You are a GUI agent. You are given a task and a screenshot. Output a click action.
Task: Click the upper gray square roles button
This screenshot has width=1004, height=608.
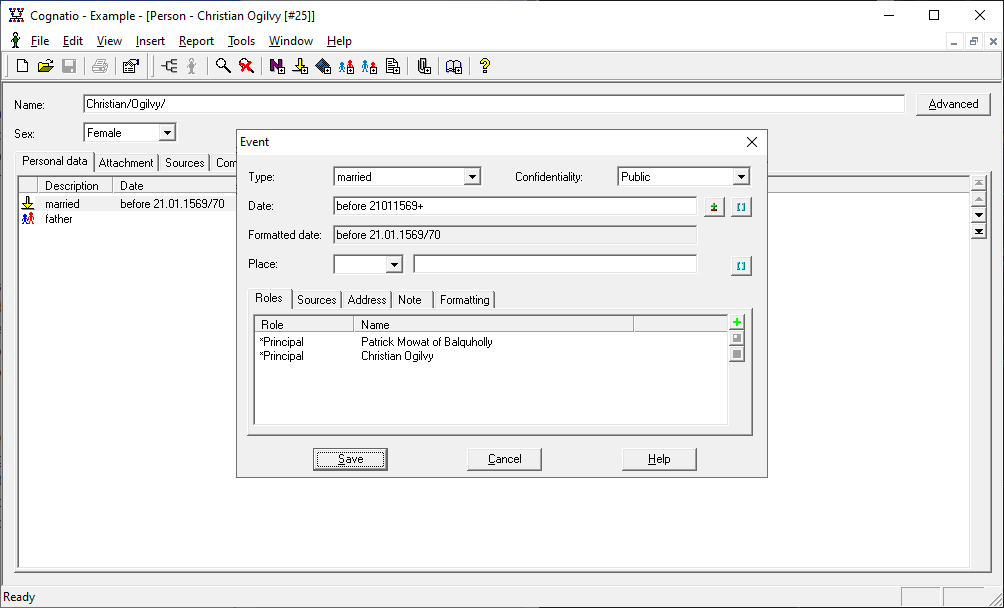tap(737, 338)
